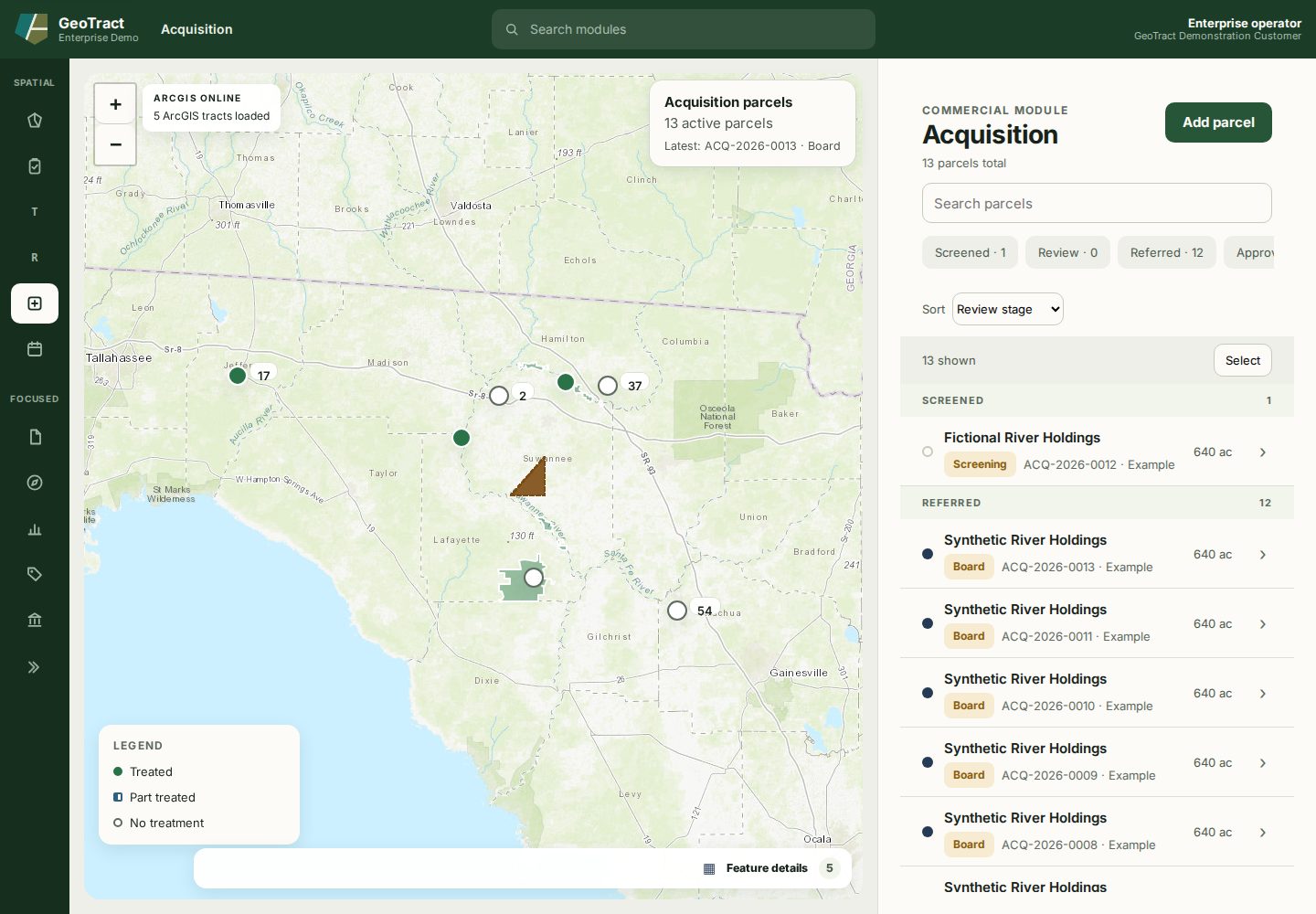Open the compass sidebar icon
1316x914 pixels.
35,483
